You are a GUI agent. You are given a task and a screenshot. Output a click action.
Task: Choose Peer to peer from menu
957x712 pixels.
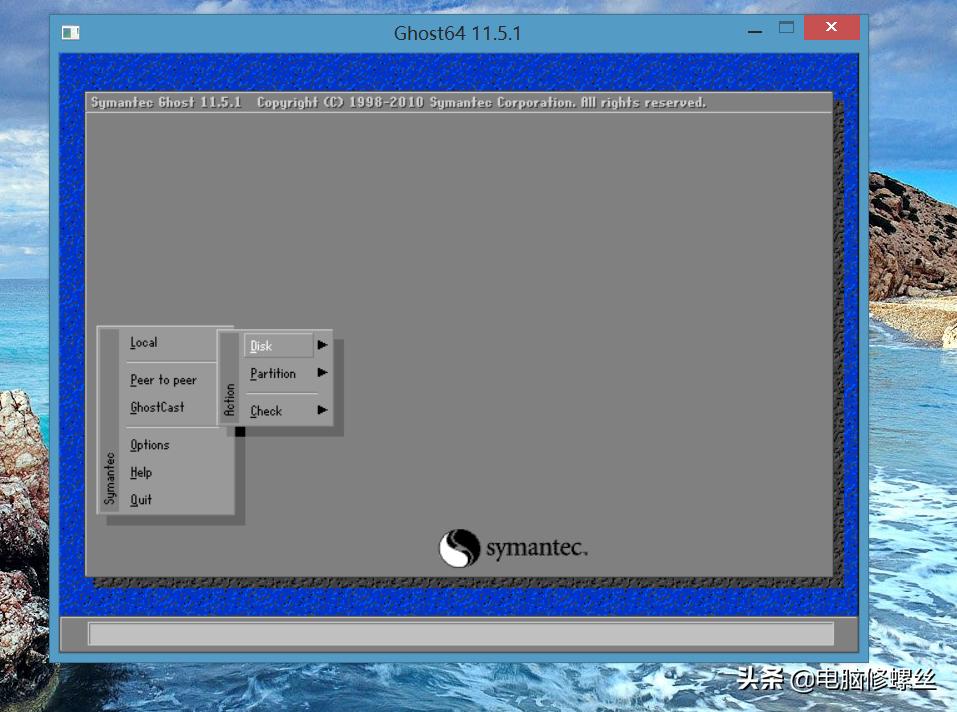[x=163, y=380]
